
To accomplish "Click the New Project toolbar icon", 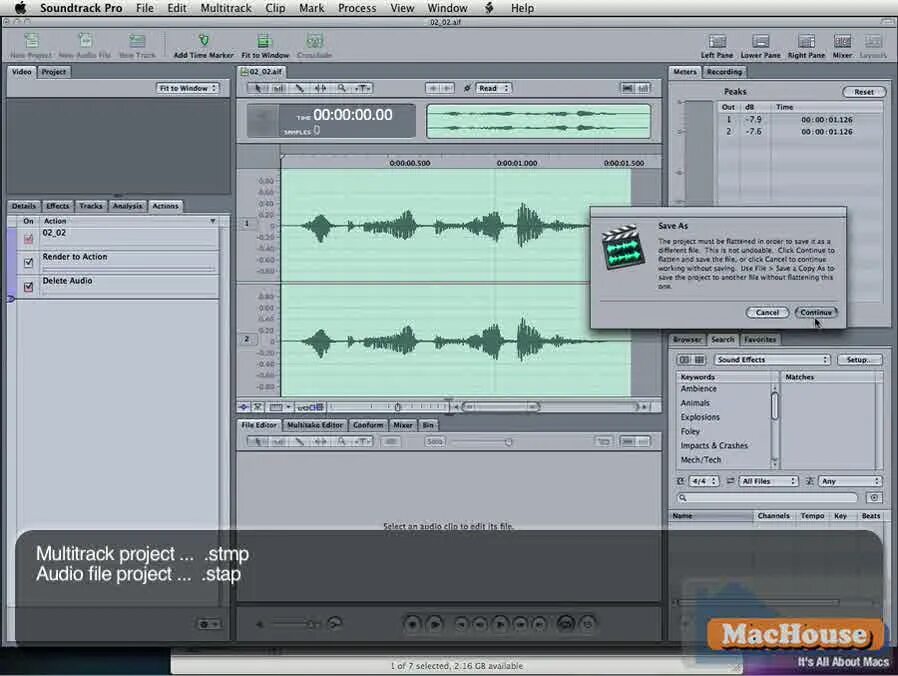I will click(31, 41).
